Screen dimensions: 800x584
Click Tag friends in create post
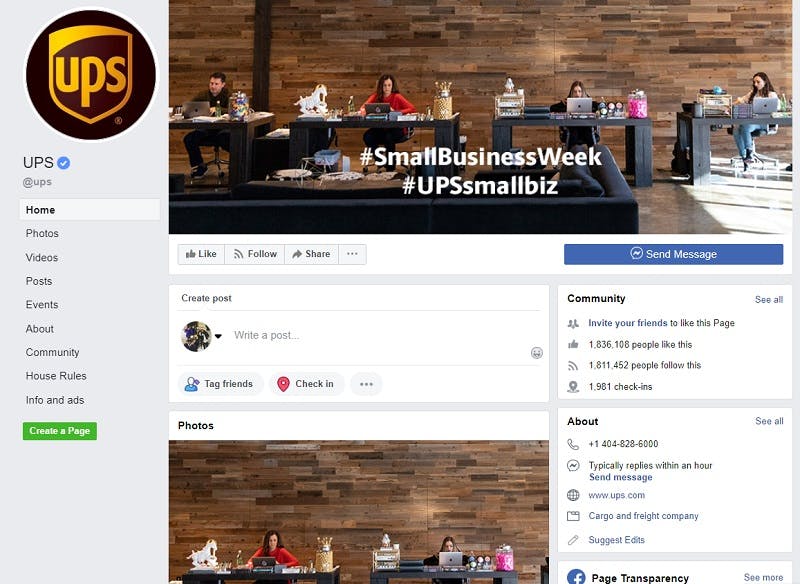click(x=220, y=384)
